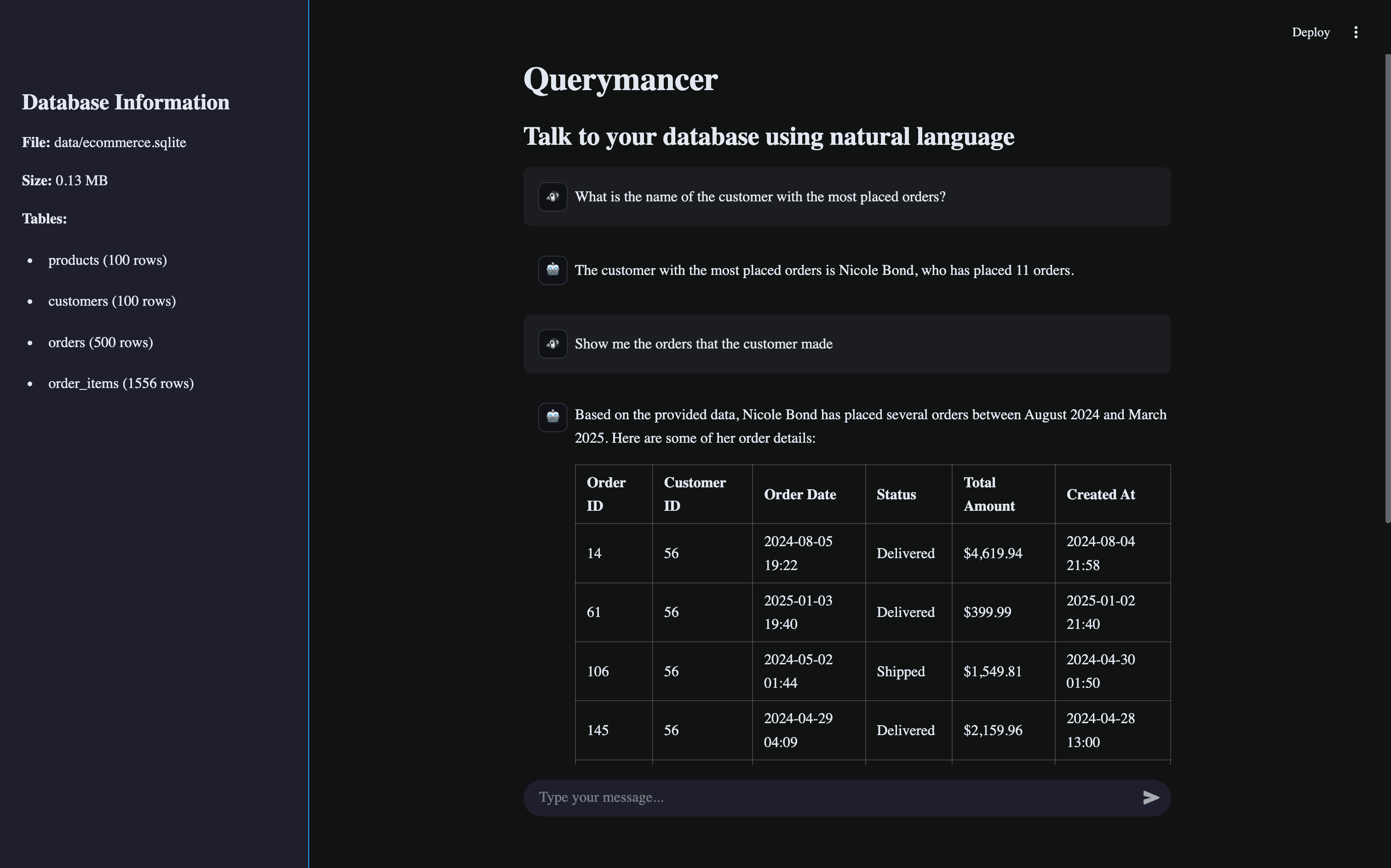Open the three-dot main menu
The height and width of the screenshot is (868, 1391).
(1356, 32)
